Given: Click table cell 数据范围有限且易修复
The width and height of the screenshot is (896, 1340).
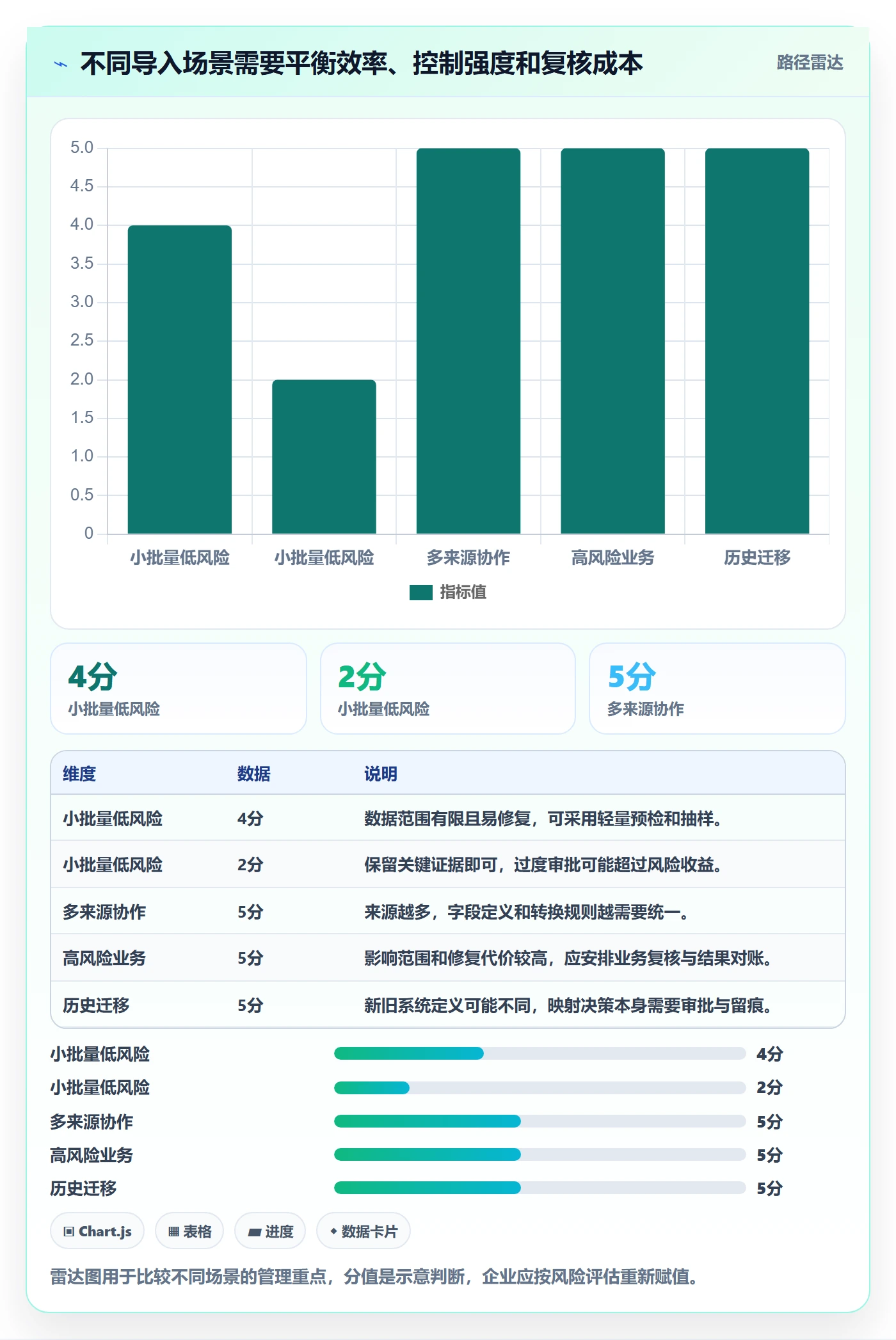Looking at the screenshot, I should (543, 818).
